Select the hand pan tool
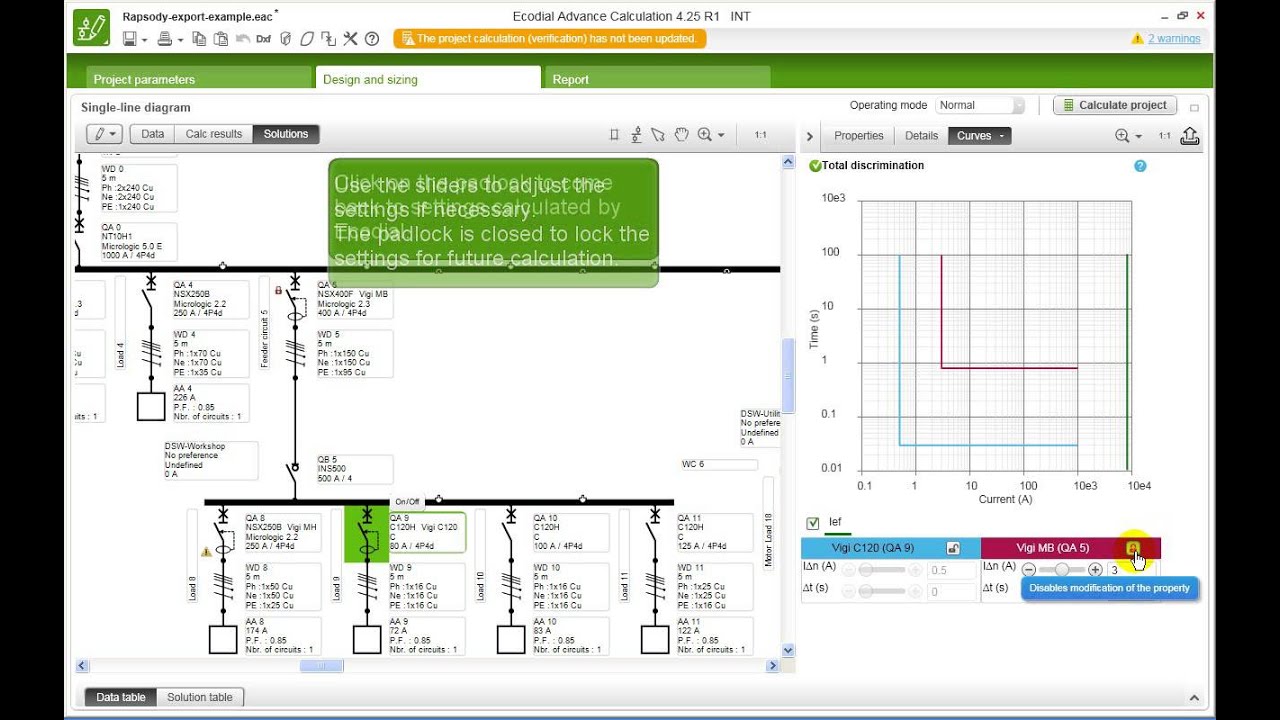 681,135
